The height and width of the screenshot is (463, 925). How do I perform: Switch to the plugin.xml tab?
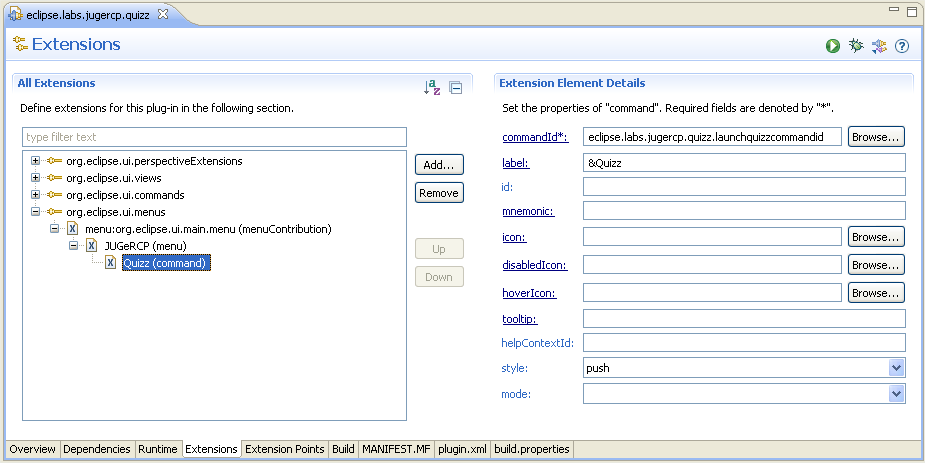[462, 450]
